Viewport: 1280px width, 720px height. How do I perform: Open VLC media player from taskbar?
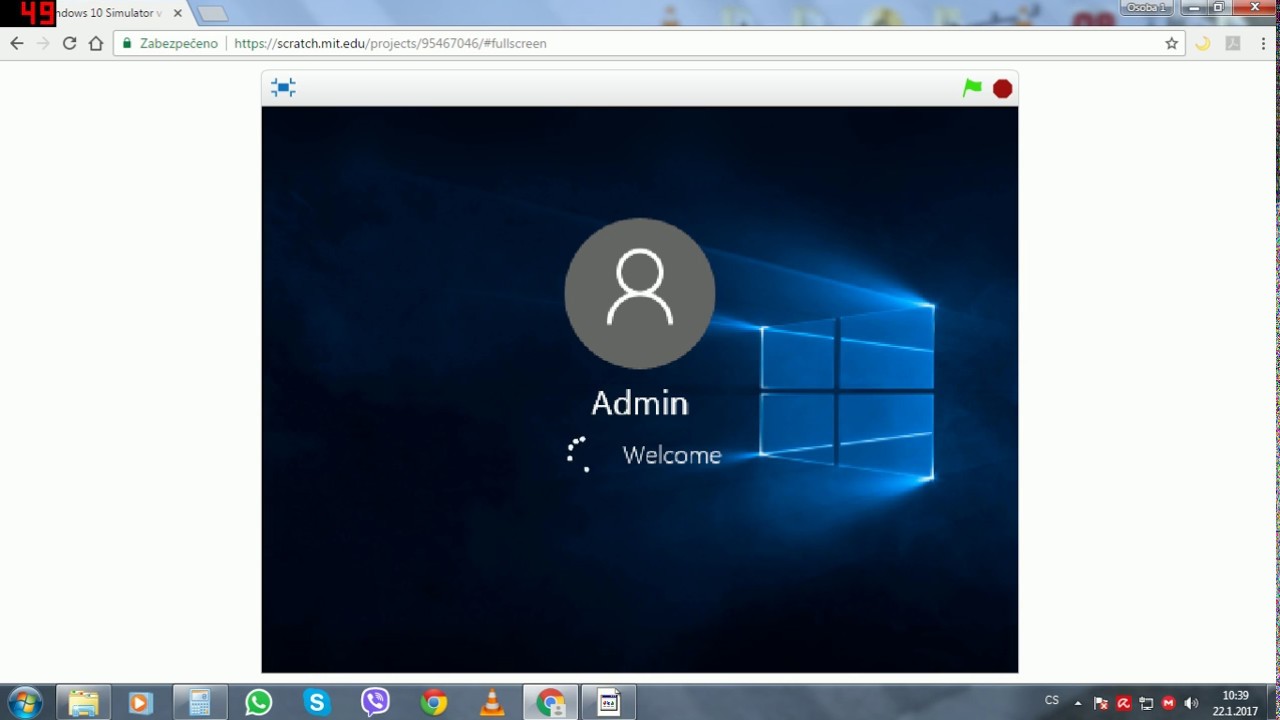pyautogui.click(x=492, y=703)
